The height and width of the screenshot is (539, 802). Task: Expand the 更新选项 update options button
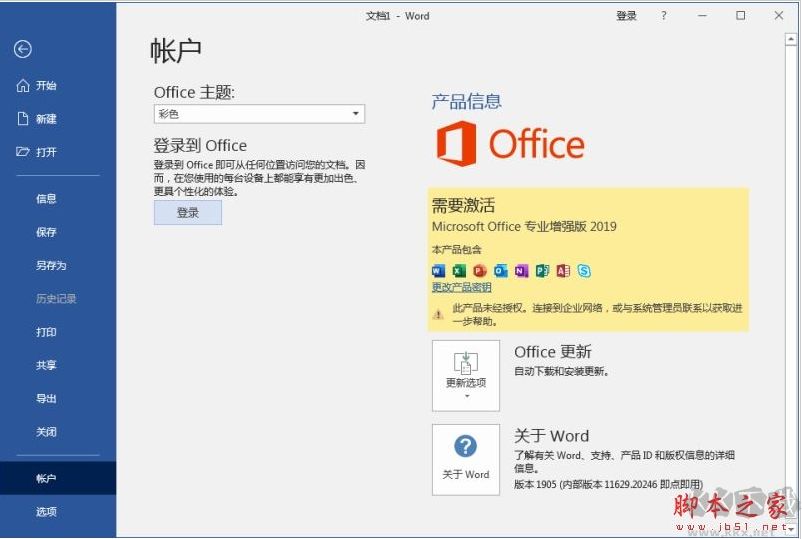pos(466,376)
